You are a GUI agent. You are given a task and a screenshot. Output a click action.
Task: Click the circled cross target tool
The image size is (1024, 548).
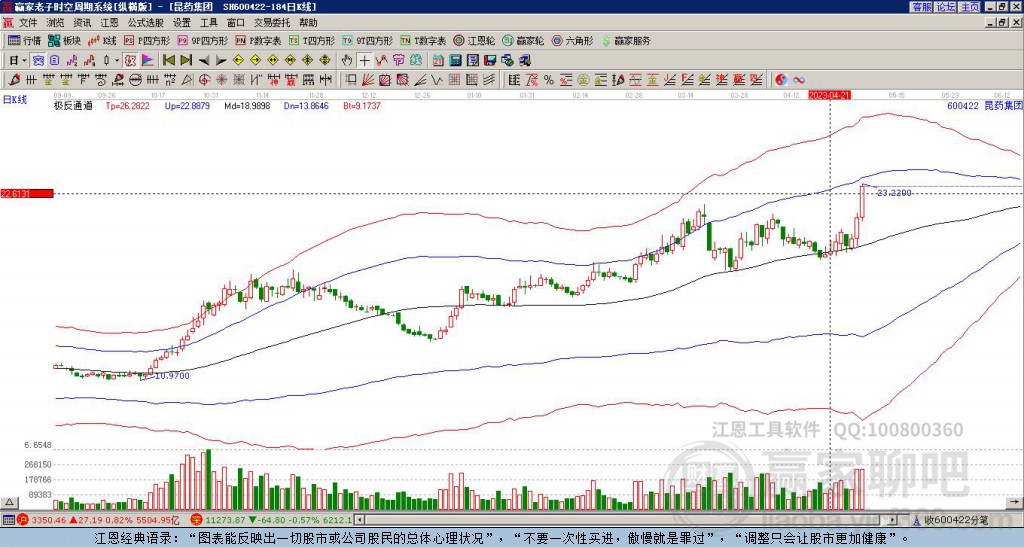pyautogui.click(x=204, y=80)
